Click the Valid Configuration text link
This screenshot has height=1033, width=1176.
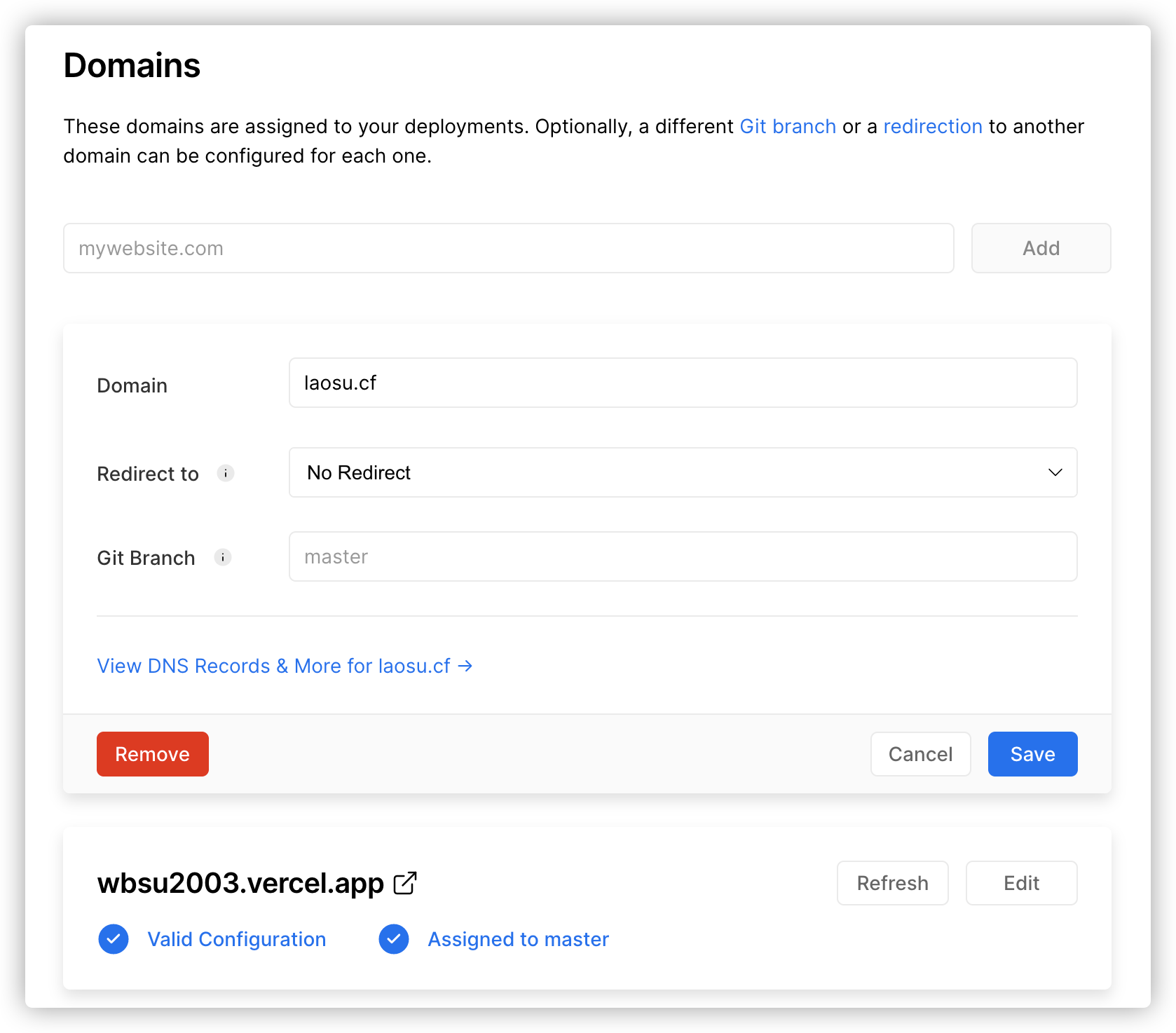pyautogui.click(x=237, y=939)
